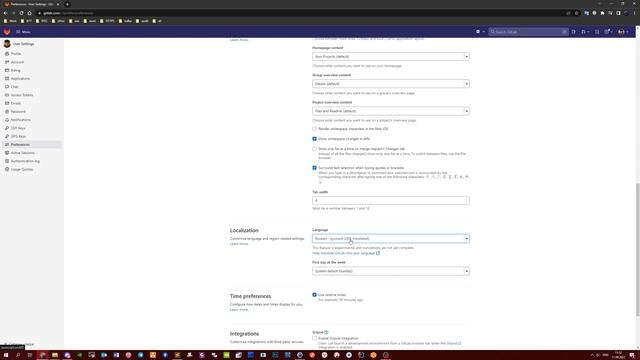Open the GitLab logo home link
The image size is (640, 360).
coord(7,32)
